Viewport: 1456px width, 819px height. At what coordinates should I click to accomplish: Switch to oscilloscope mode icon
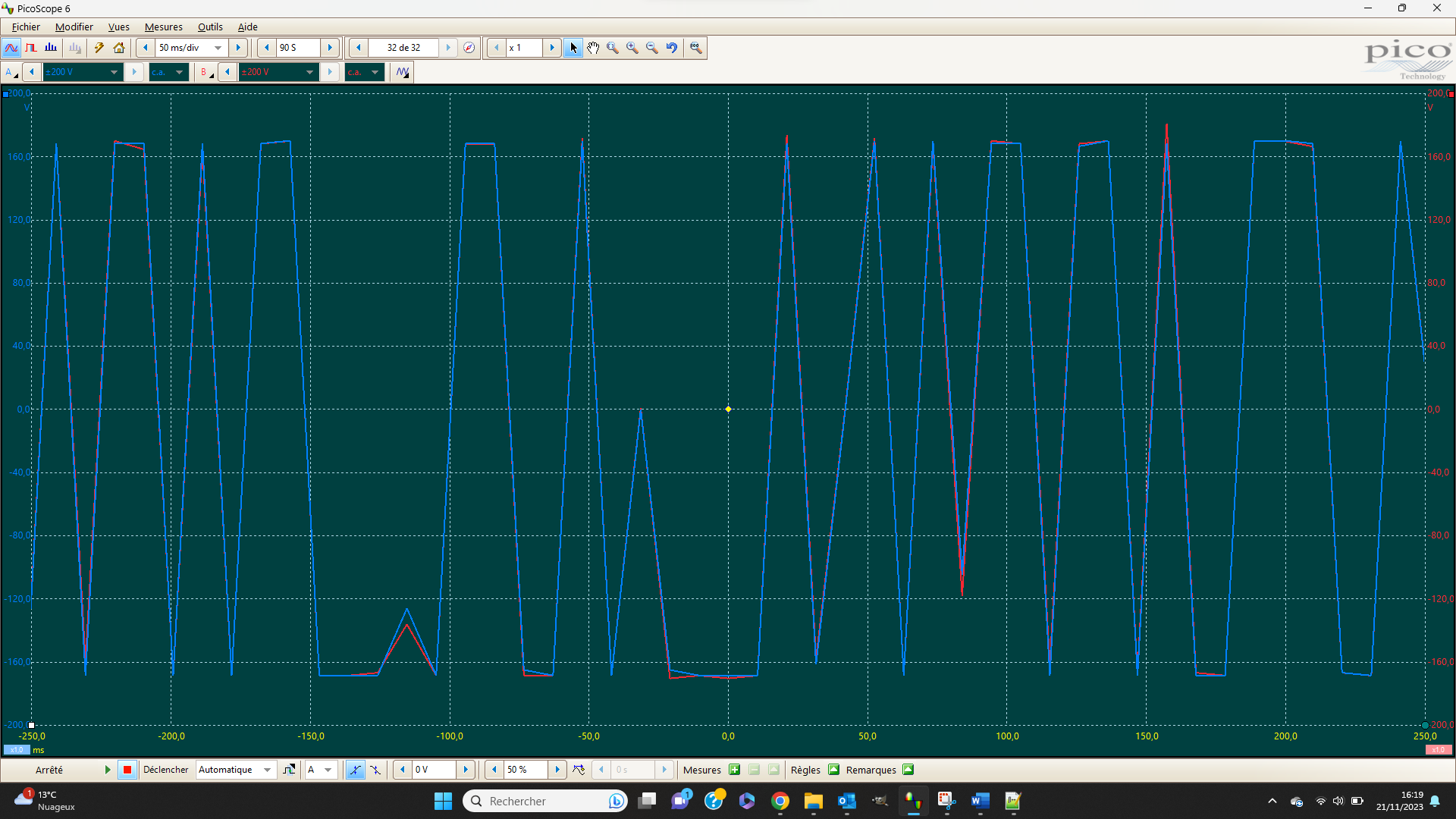click(11, 48)
